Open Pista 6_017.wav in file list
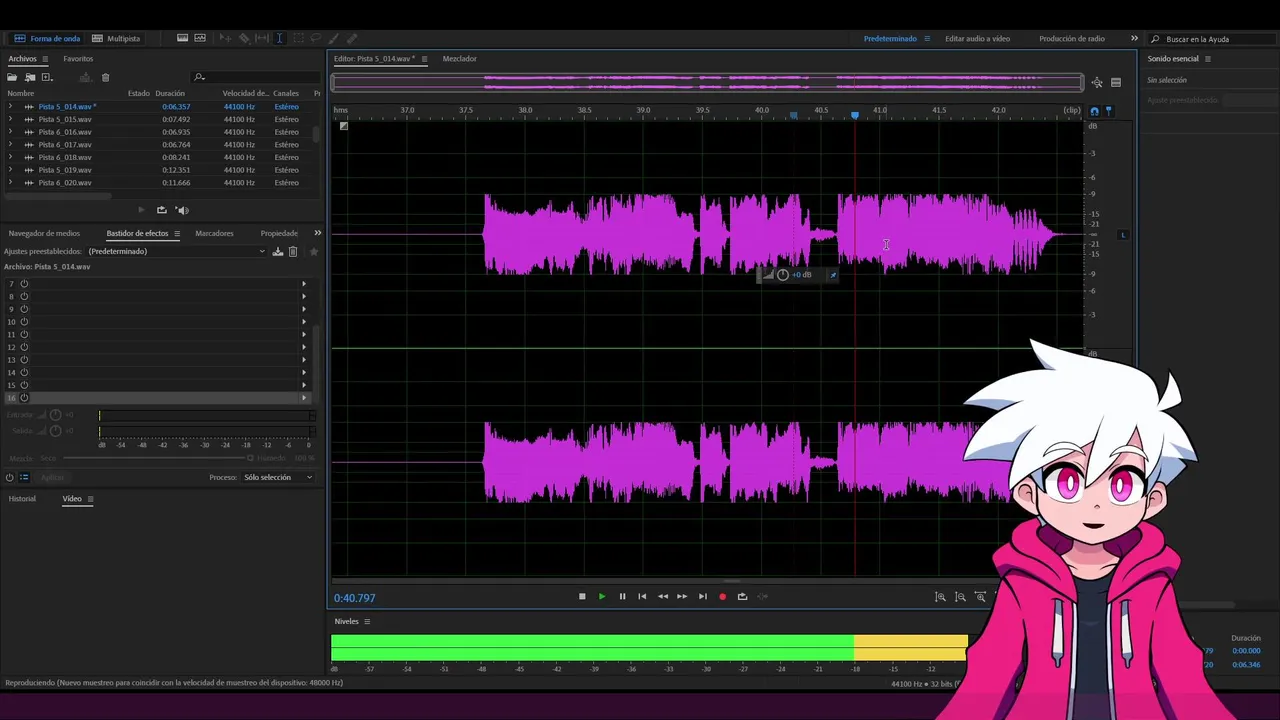Viewport: 1280px width, 720px height. (x=65, y=145)
